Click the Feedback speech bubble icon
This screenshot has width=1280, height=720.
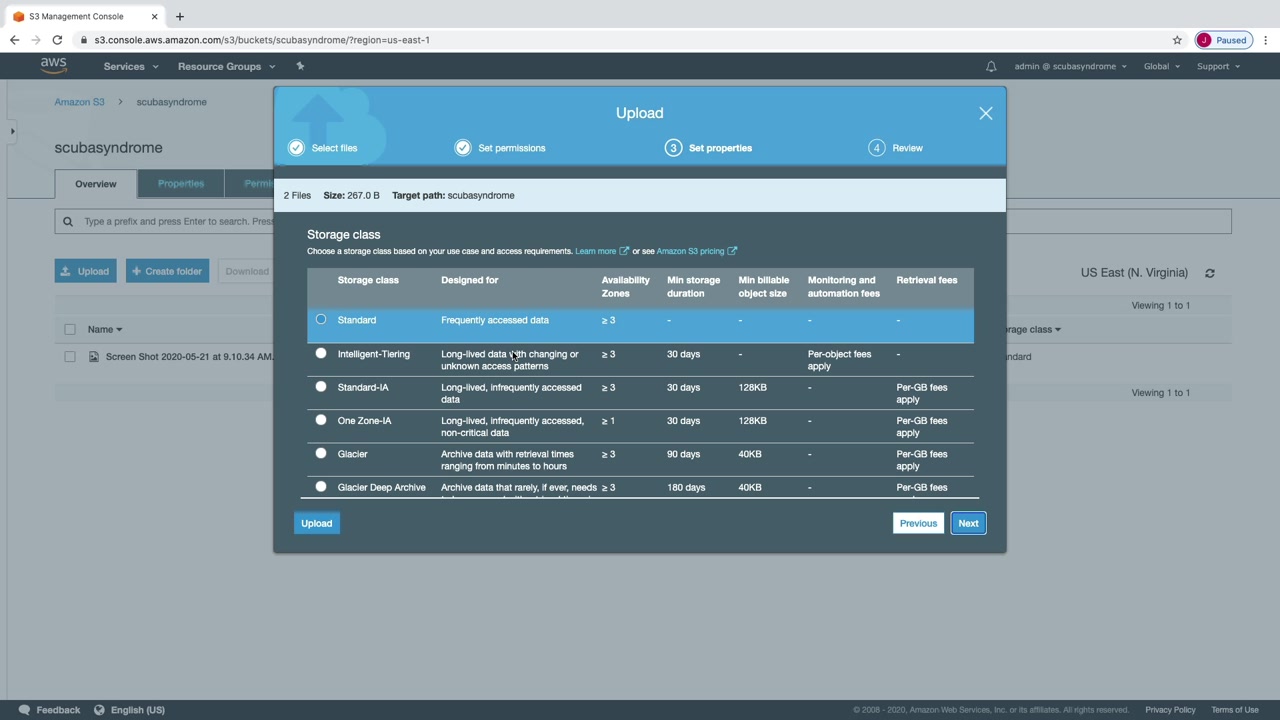pos(24,710)
